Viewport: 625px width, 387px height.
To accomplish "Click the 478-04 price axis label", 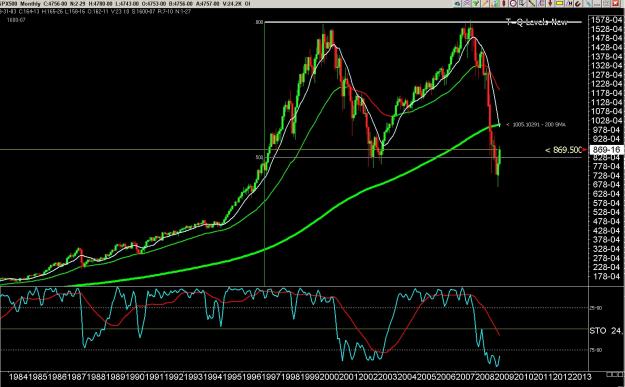I will coord(606,222).
